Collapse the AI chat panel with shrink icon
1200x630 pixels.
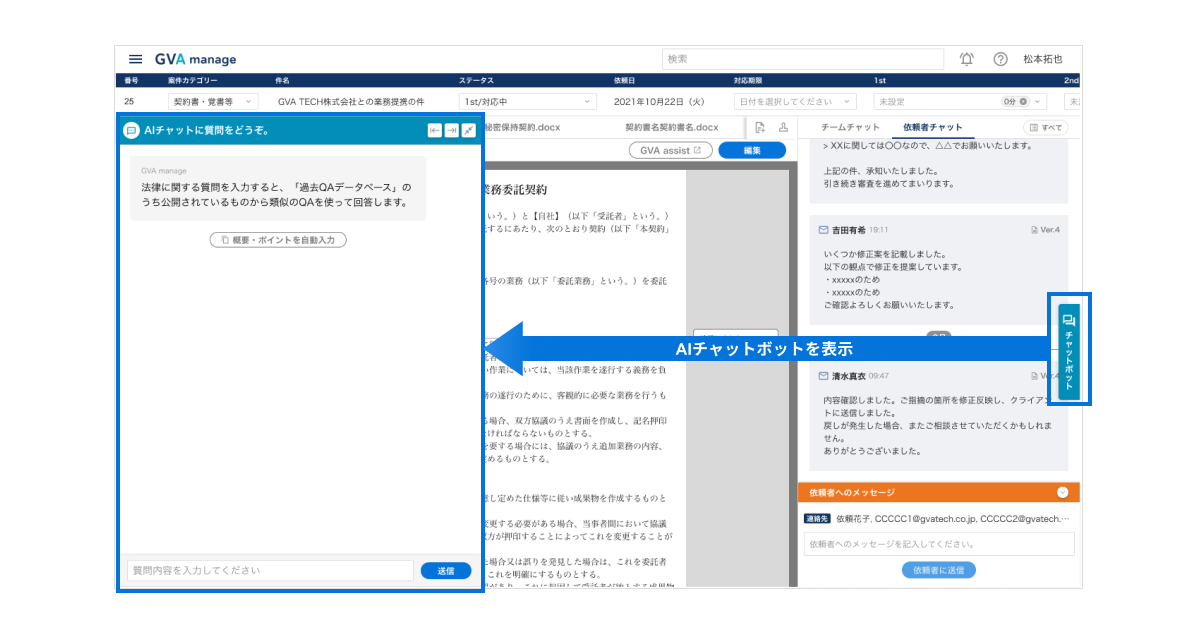coord(468,130)
